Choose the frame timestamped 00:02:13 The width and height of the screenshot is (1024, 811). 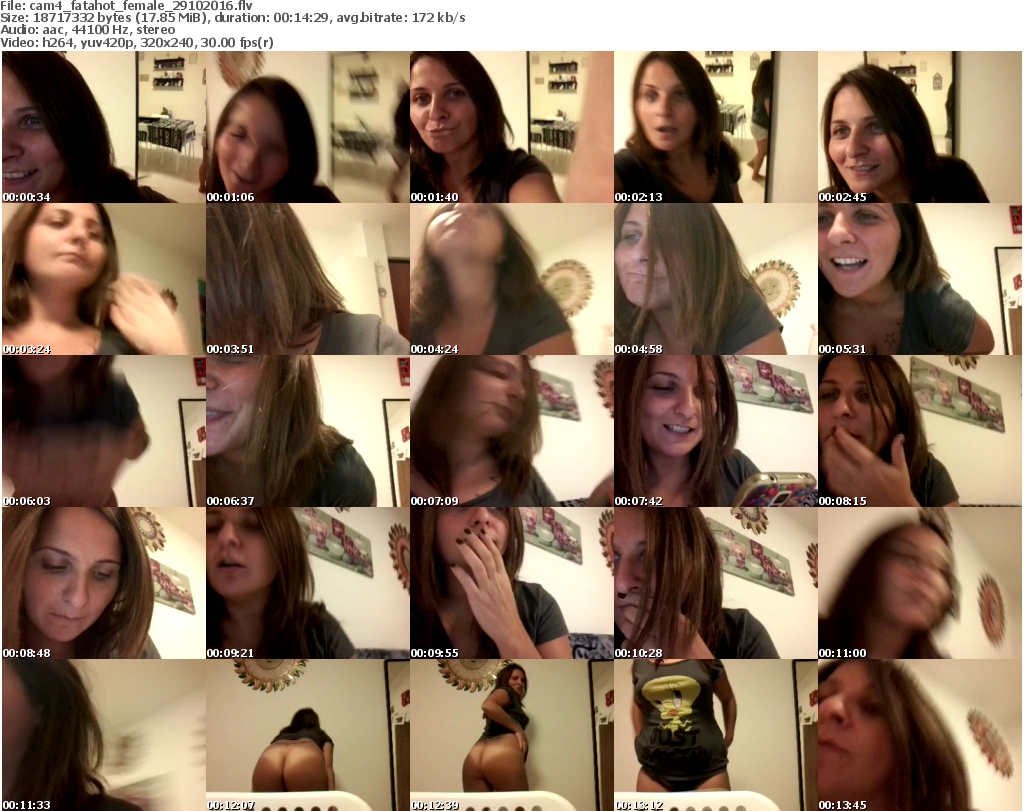(715, 127)
